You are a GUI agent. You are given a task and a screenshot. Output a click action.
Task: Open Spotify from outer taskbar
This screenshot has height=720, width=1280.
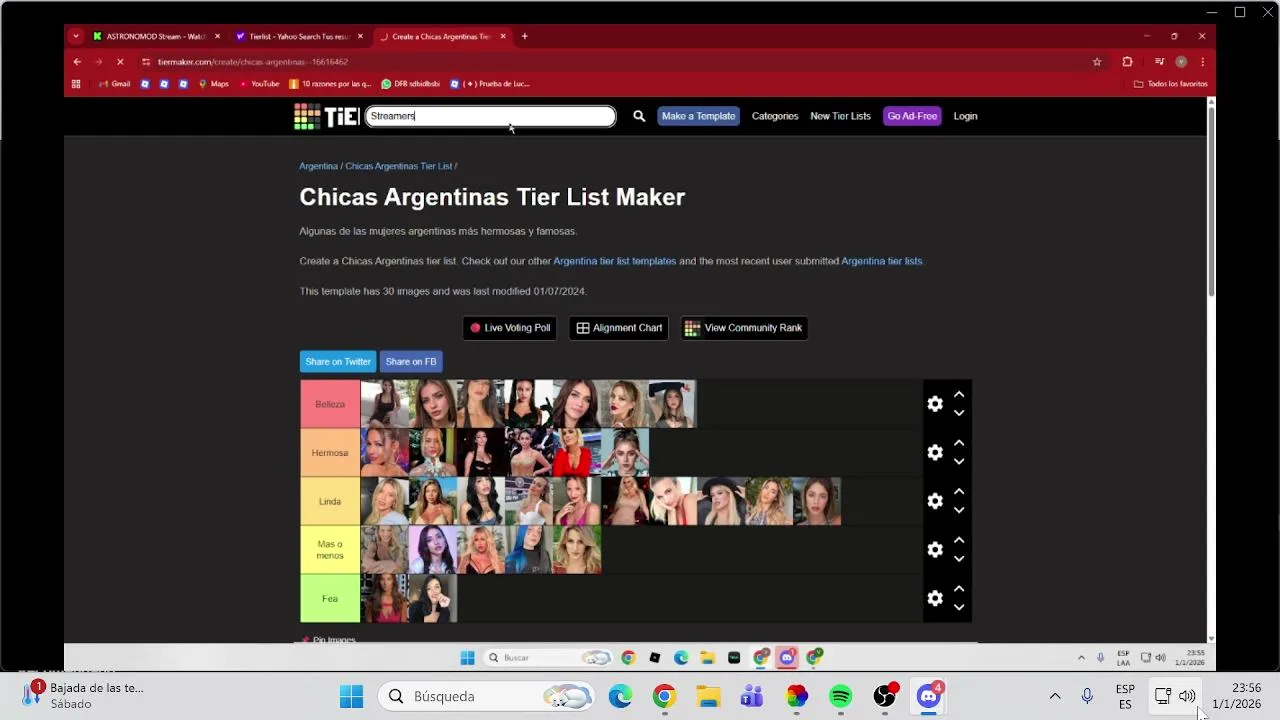841,696
